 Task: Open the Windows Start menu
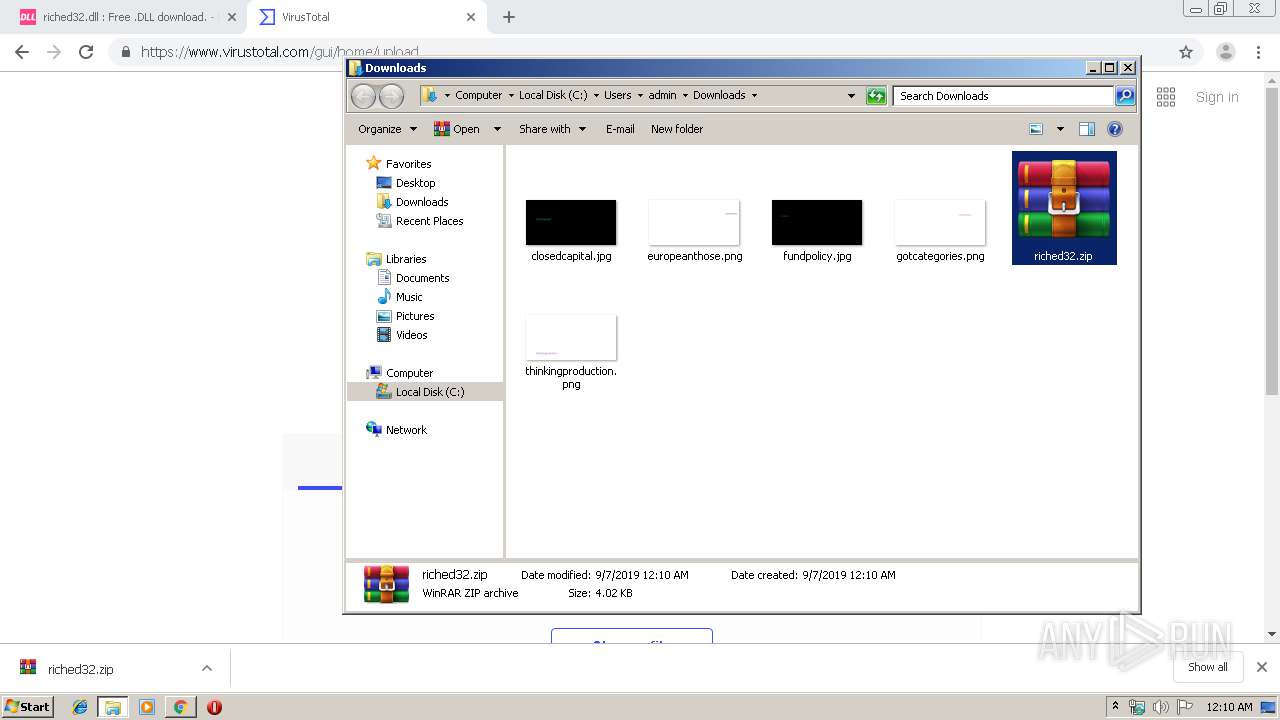coord(28,706)
